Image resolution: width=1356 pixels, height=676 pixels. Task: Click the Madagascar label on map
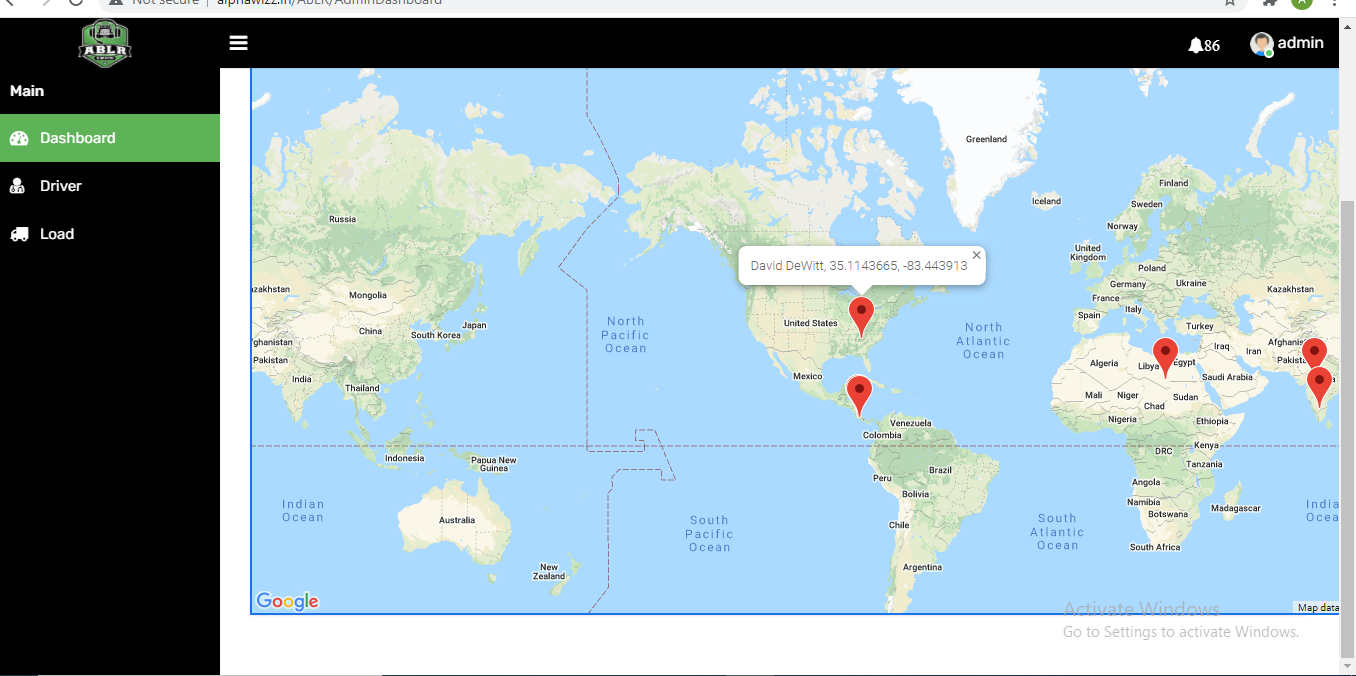coord(1236,508)
